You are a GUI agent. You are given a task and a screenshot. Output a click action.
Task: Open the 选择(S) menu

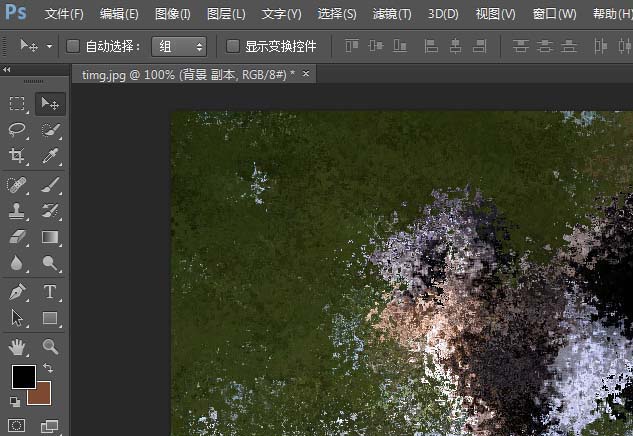[x=337, y=14]
